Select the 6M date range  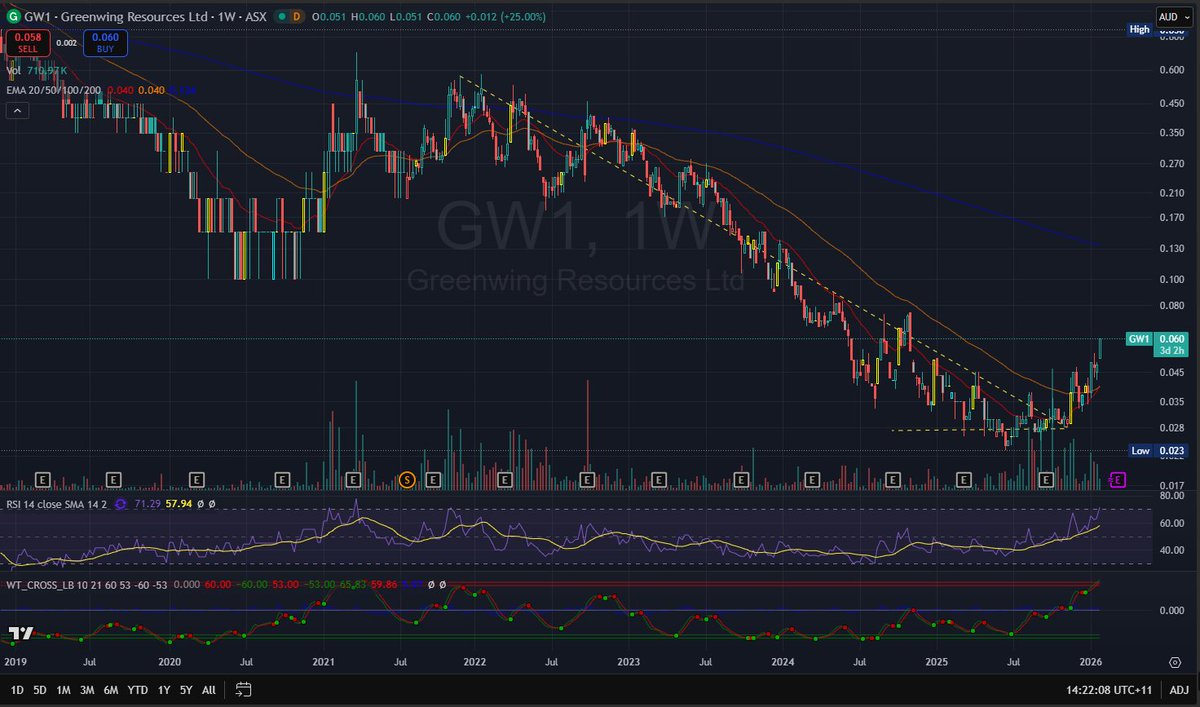click(112, 690)
